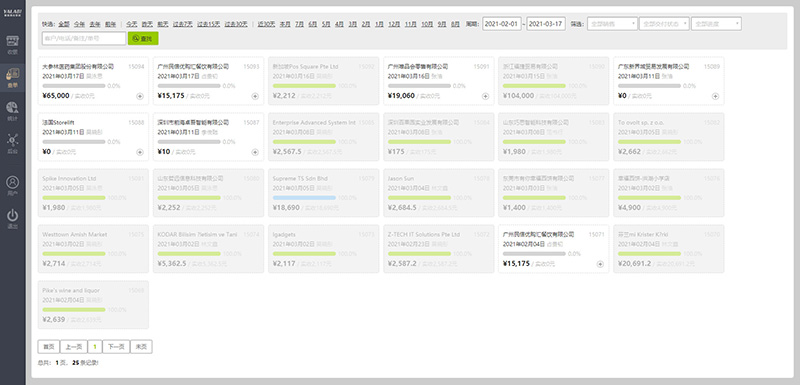Click the start date field 2021-02-01
Image resolution: width=800 pixels, height=385 pixels.
coord(502,24)
